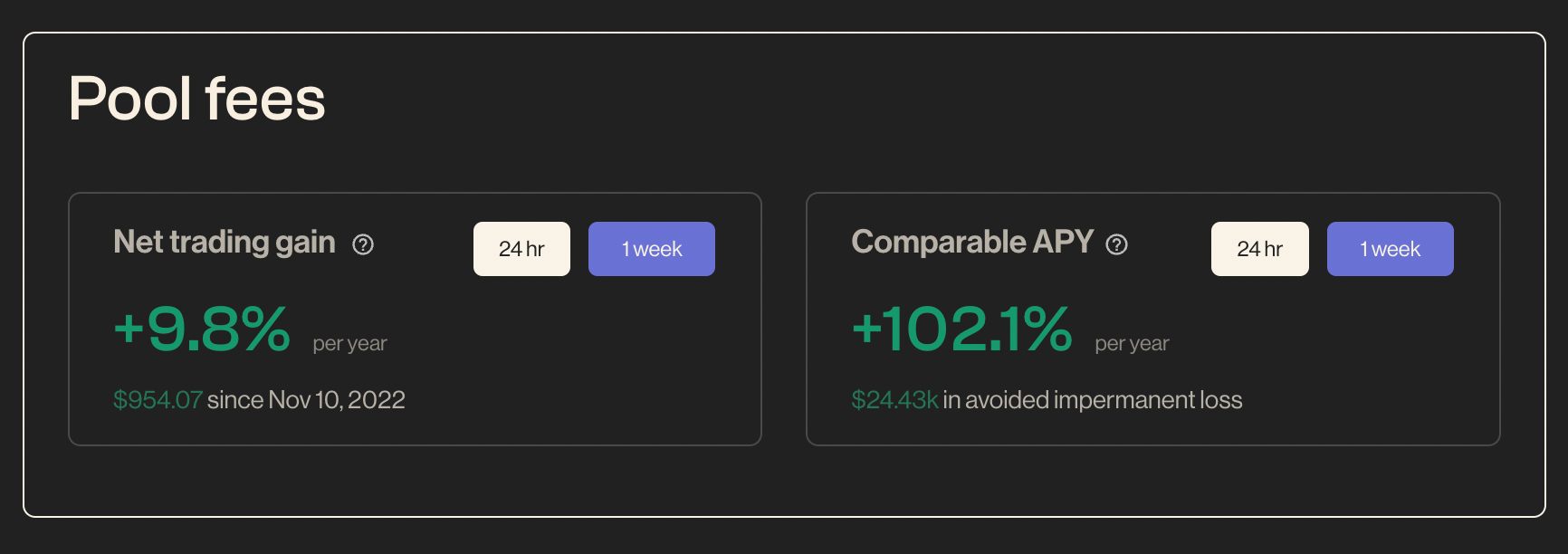Click 'per year' beside +9.8%
Image resolution: width=1568 pixels, height=554 pixels.
[x=349, y=344]
